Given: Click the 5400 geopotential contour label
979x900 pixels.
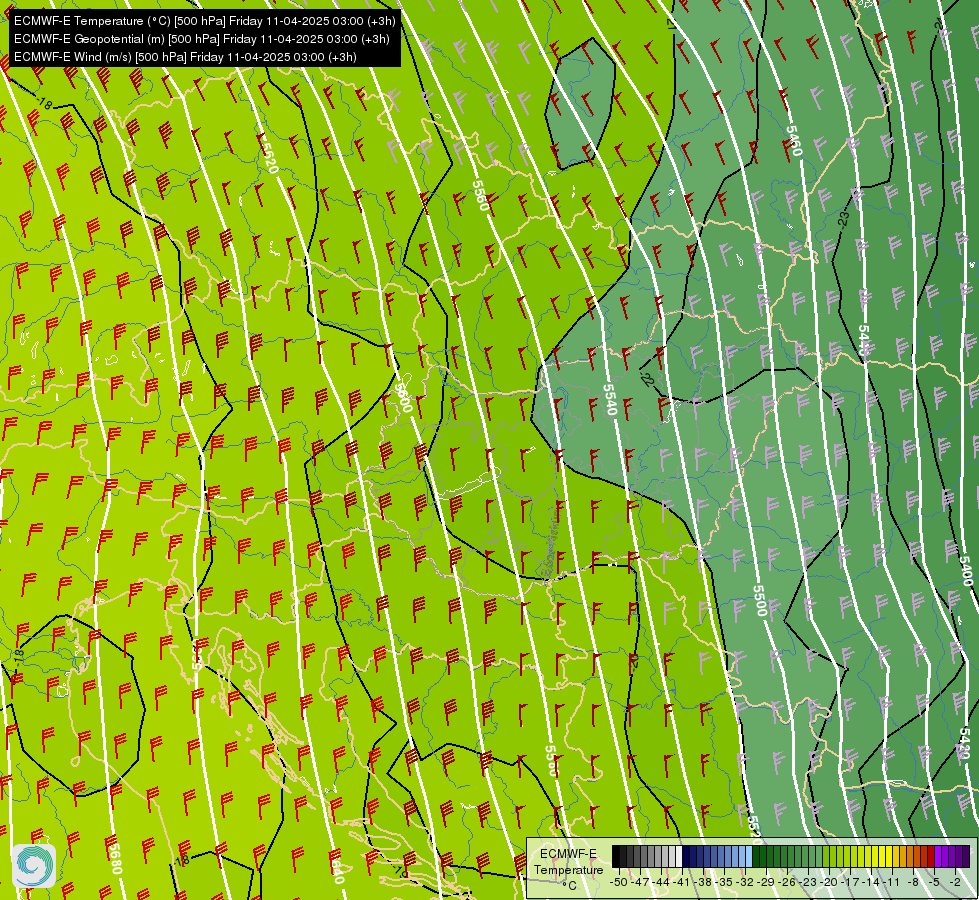Looking at the screenshot, I should click(x=965, y=570).
